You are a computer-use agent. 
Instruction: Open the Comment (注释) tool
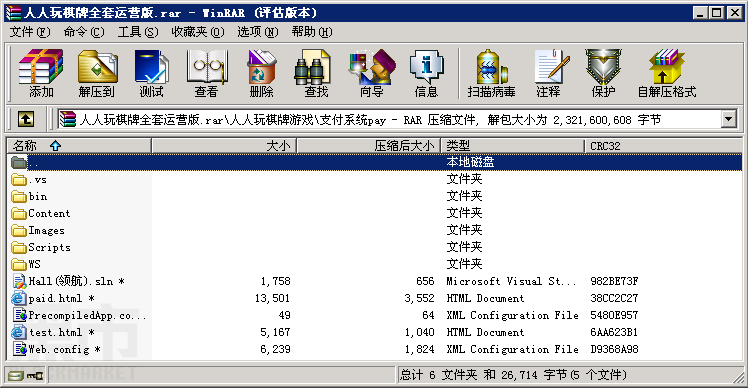tap(551, 66)
